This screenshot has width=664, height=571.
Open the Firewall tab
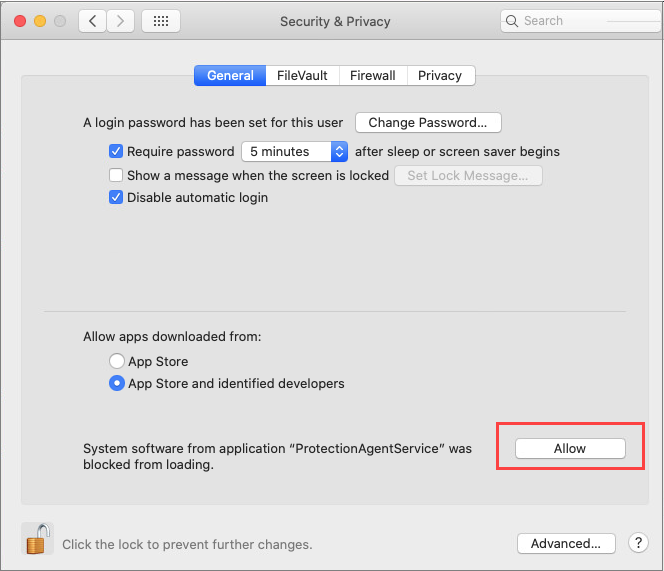372,76
